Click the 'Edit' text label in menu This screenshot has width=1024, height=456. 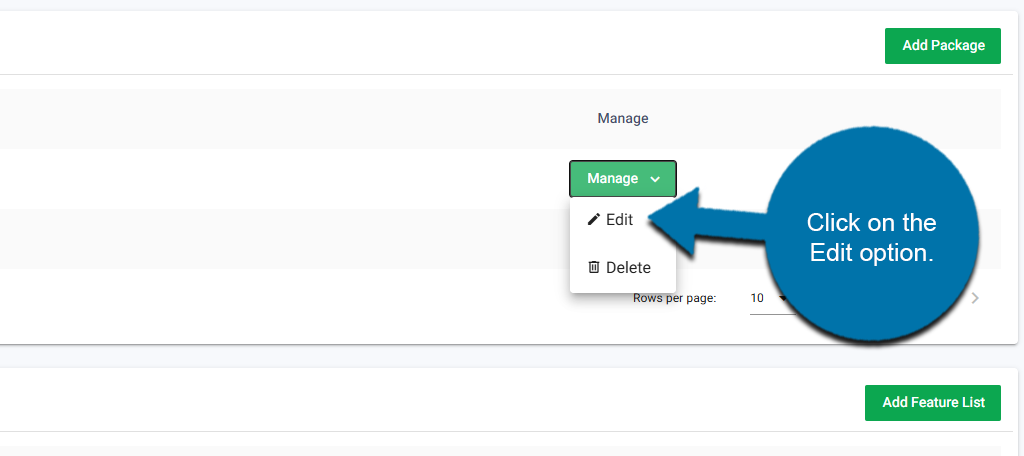619,220
